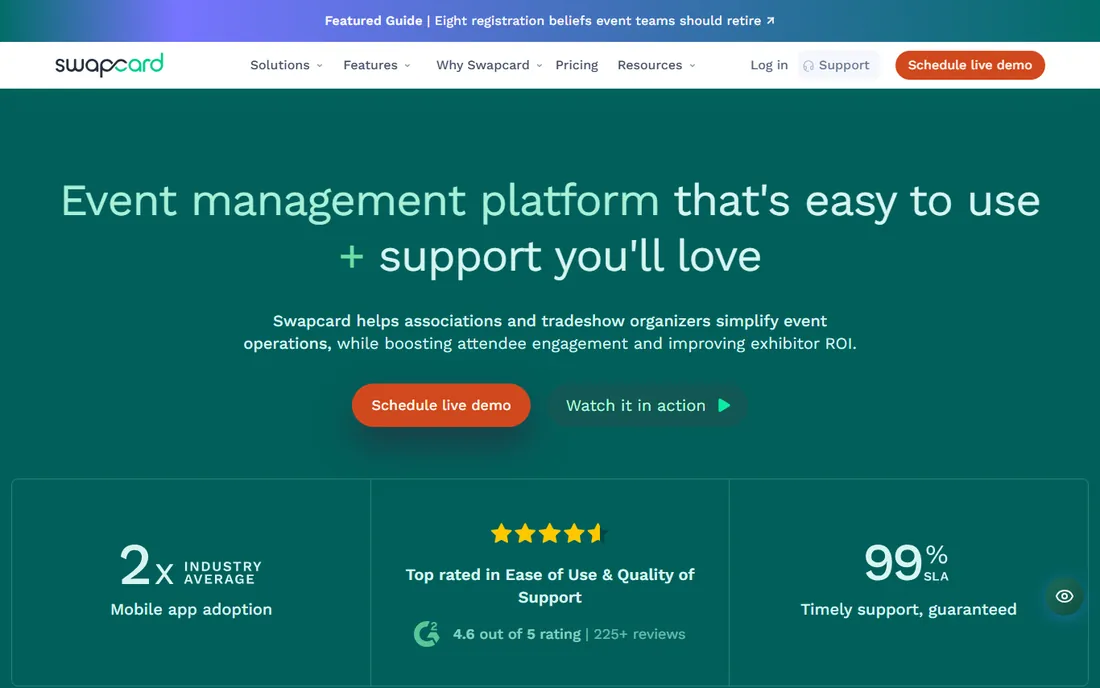Click the G2 logo icon near rating
This screenshot has height=688, width=1100.
click(x=427, y=634)
